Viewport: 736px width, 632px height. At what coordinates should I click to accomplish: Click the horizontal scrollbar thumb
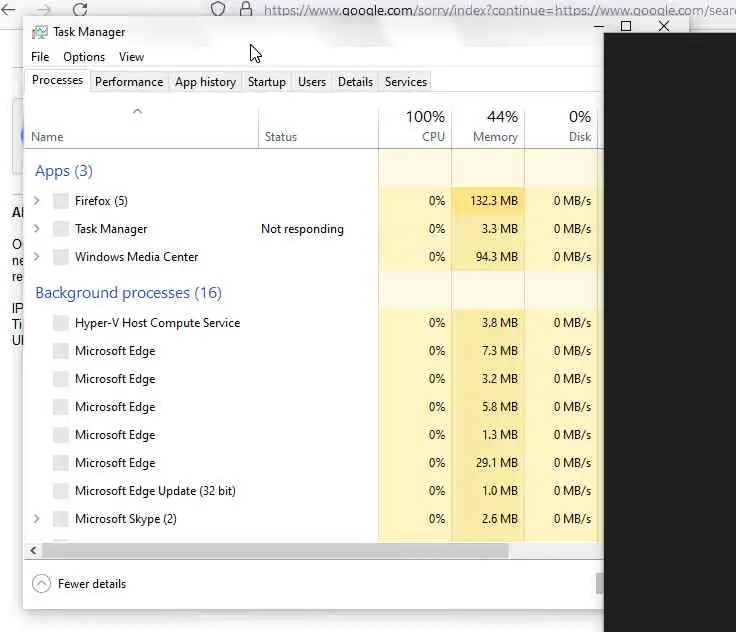[276, 550]
